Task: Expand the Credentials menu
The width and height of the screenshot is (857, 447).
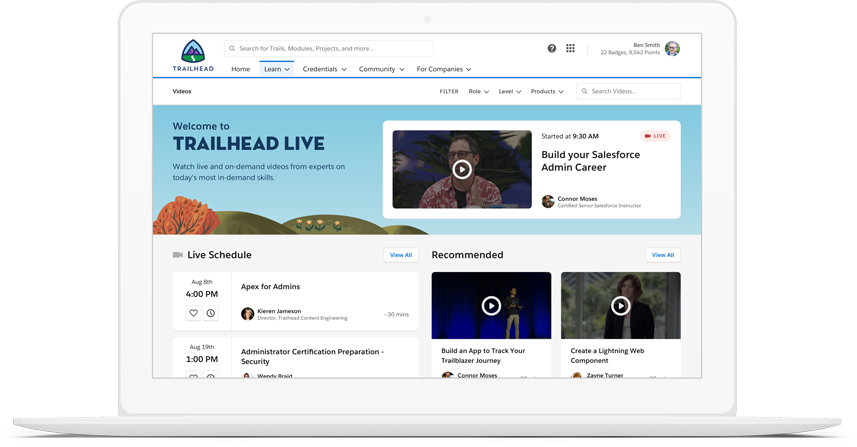Action: pos(325,69)
